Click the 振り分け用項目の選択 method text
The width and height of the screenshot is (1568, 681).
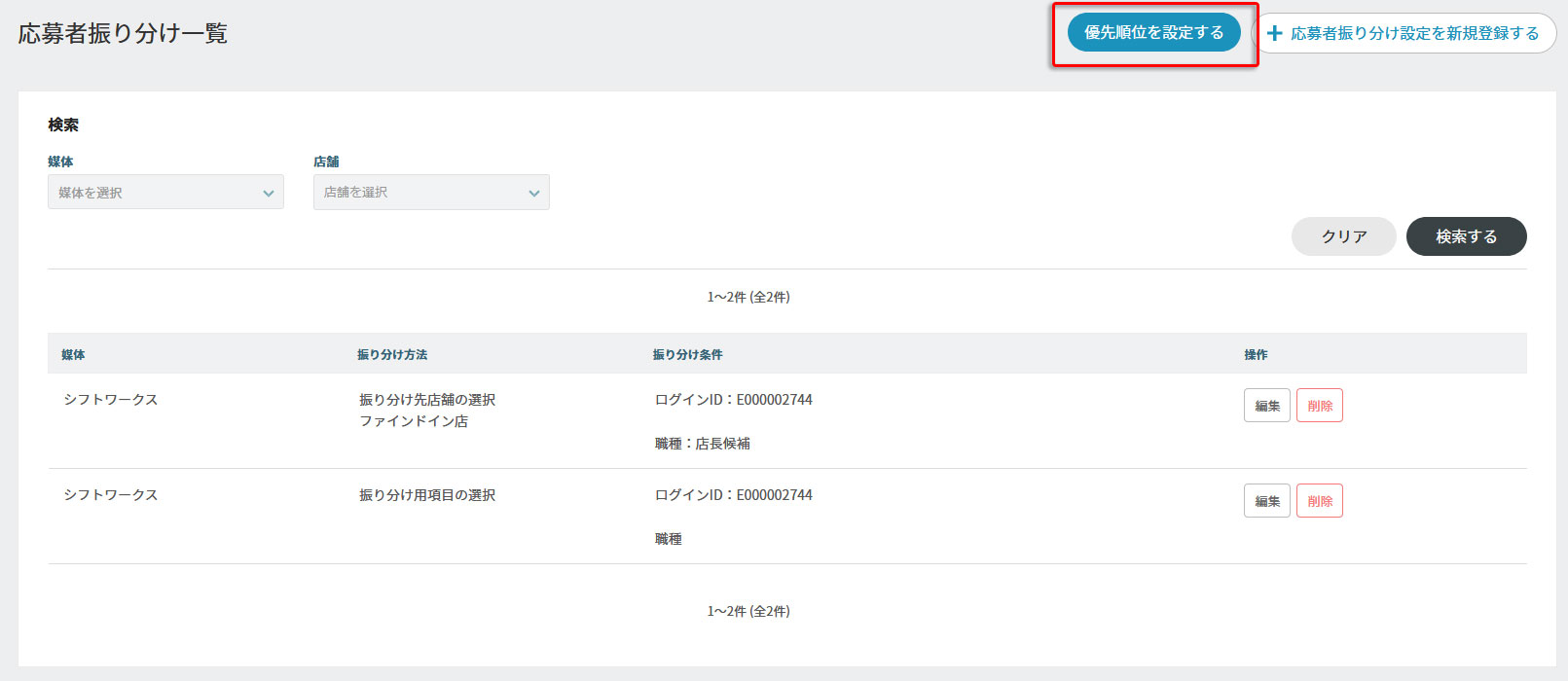pos(427,495)
